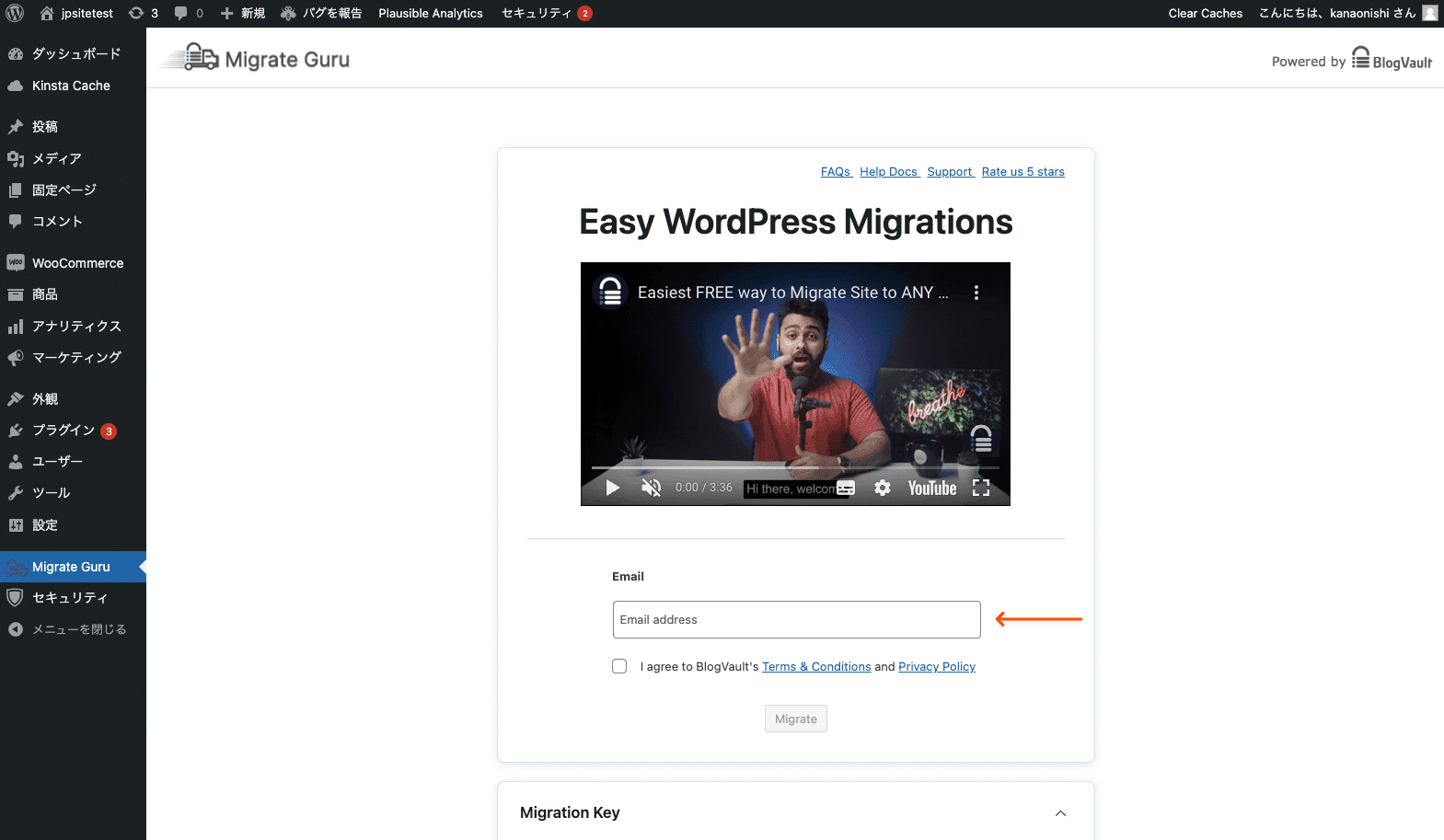Collapse the Migration Key section
This screenshot has height=840, width=1444.
(1060, 813)
